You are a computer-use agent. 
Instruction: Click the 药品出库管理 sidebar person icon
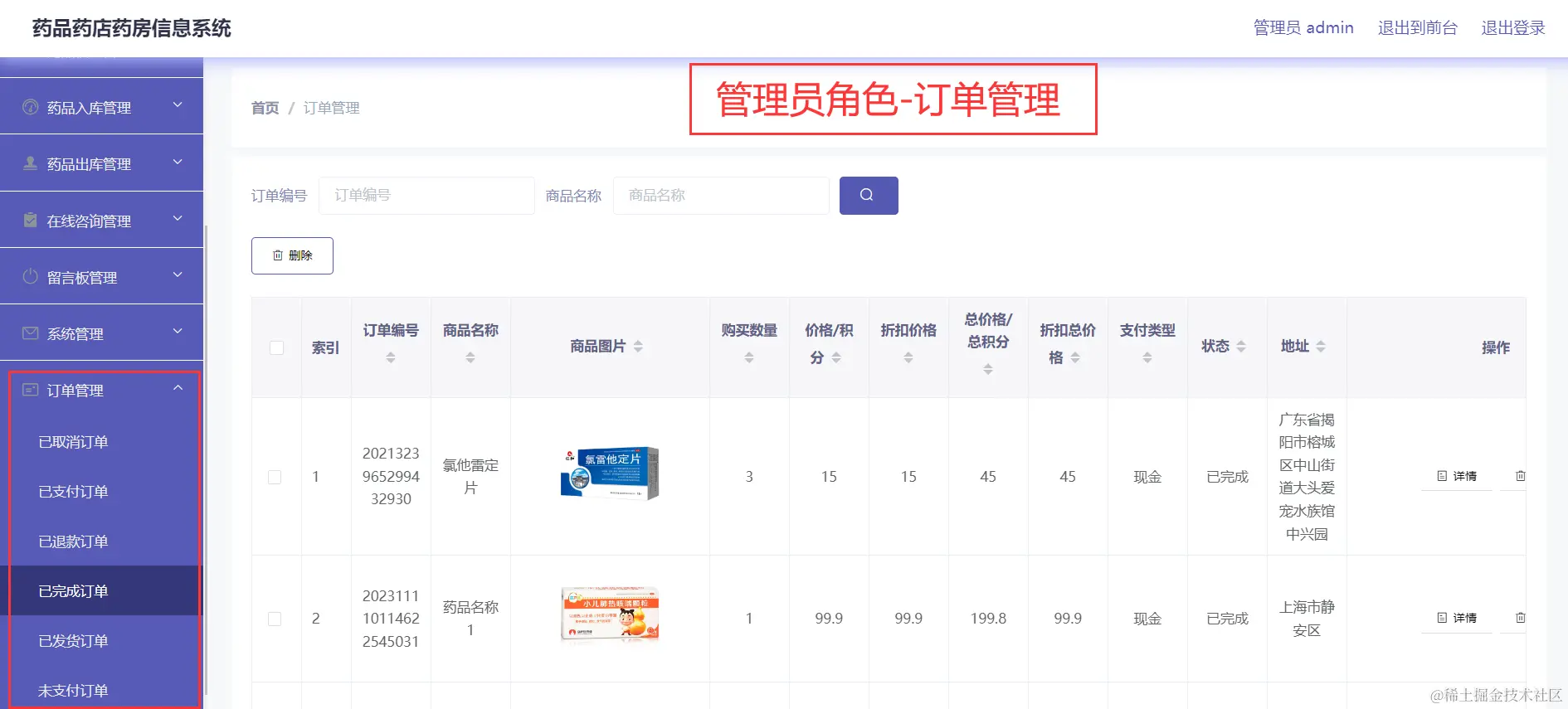pos(30,163)
